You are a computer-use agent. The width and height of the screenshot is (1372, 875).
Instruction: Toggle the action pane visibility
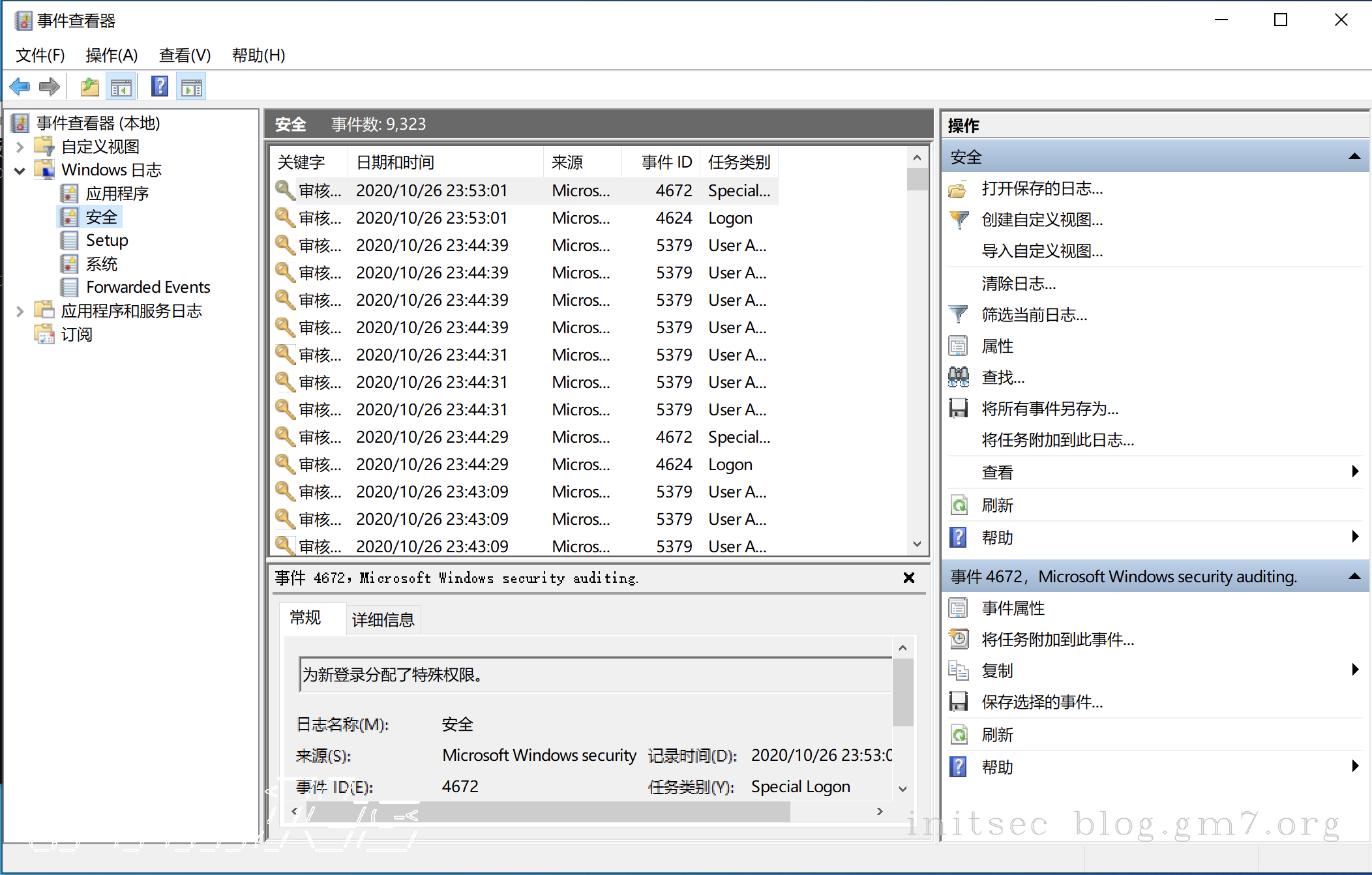tap(191, 85)
